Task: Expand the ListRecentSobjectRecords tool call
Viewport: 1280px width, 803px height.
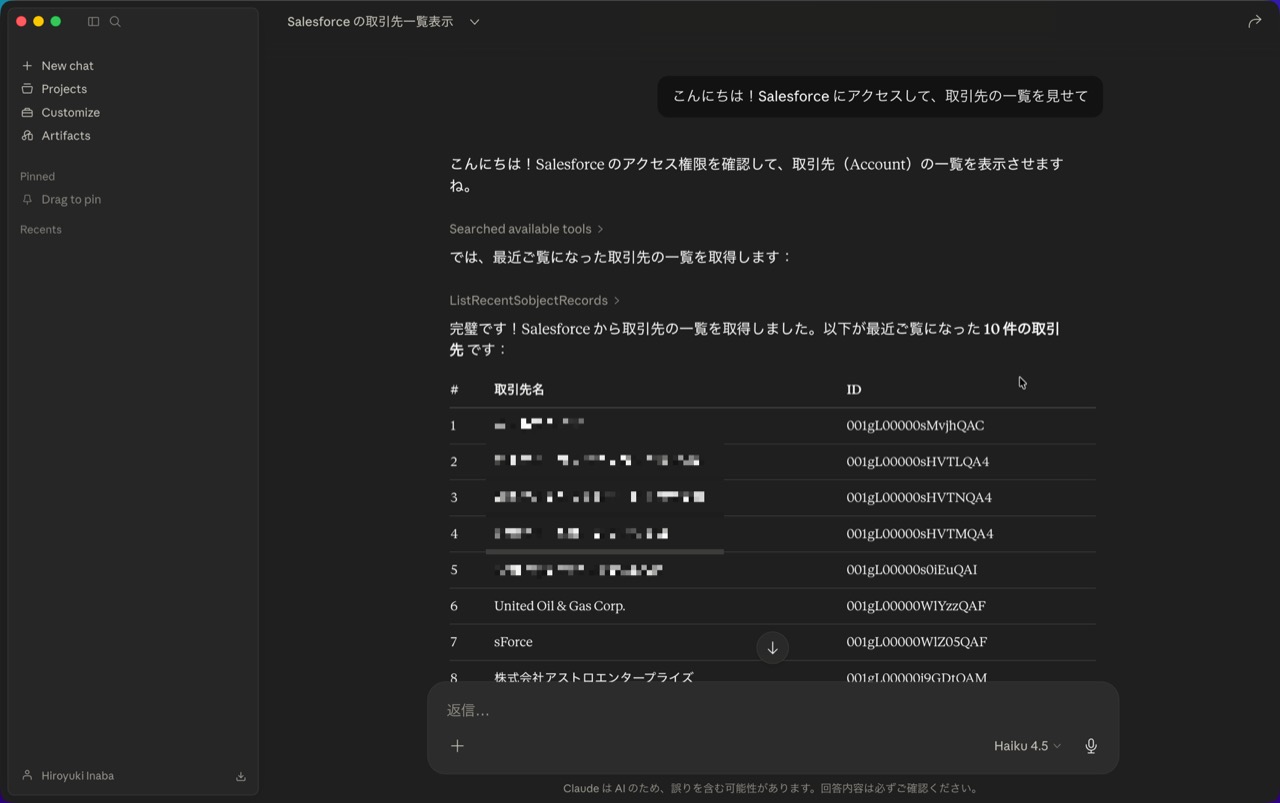Action: [x=534, y=300]
